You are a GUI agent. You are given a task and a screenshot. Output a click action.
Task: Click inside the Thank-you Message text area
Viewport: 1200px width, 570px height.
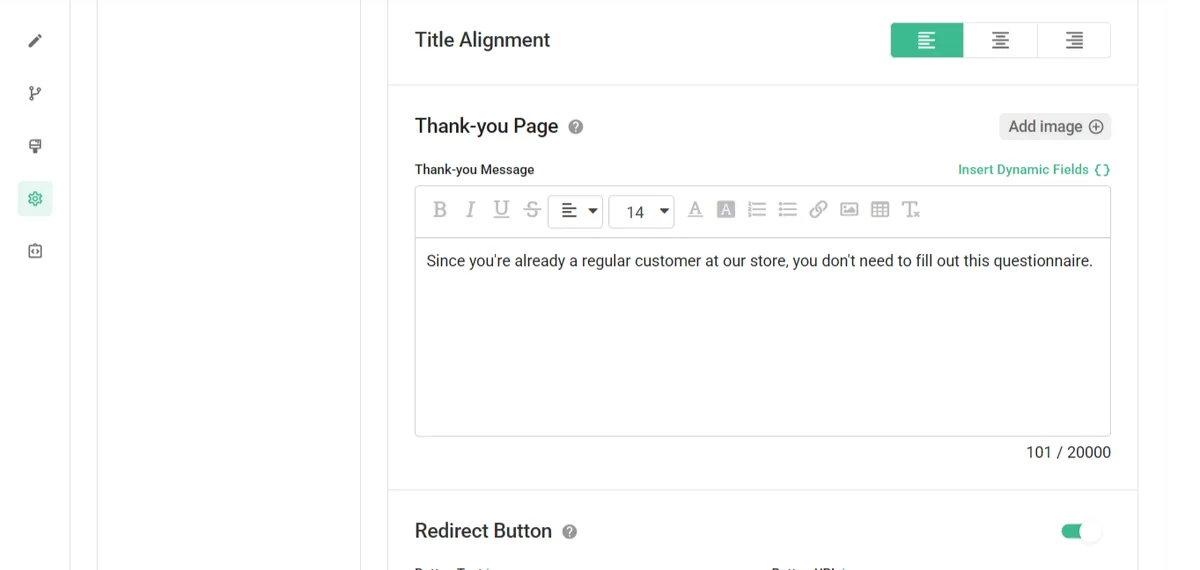click(x=763, y=337)
